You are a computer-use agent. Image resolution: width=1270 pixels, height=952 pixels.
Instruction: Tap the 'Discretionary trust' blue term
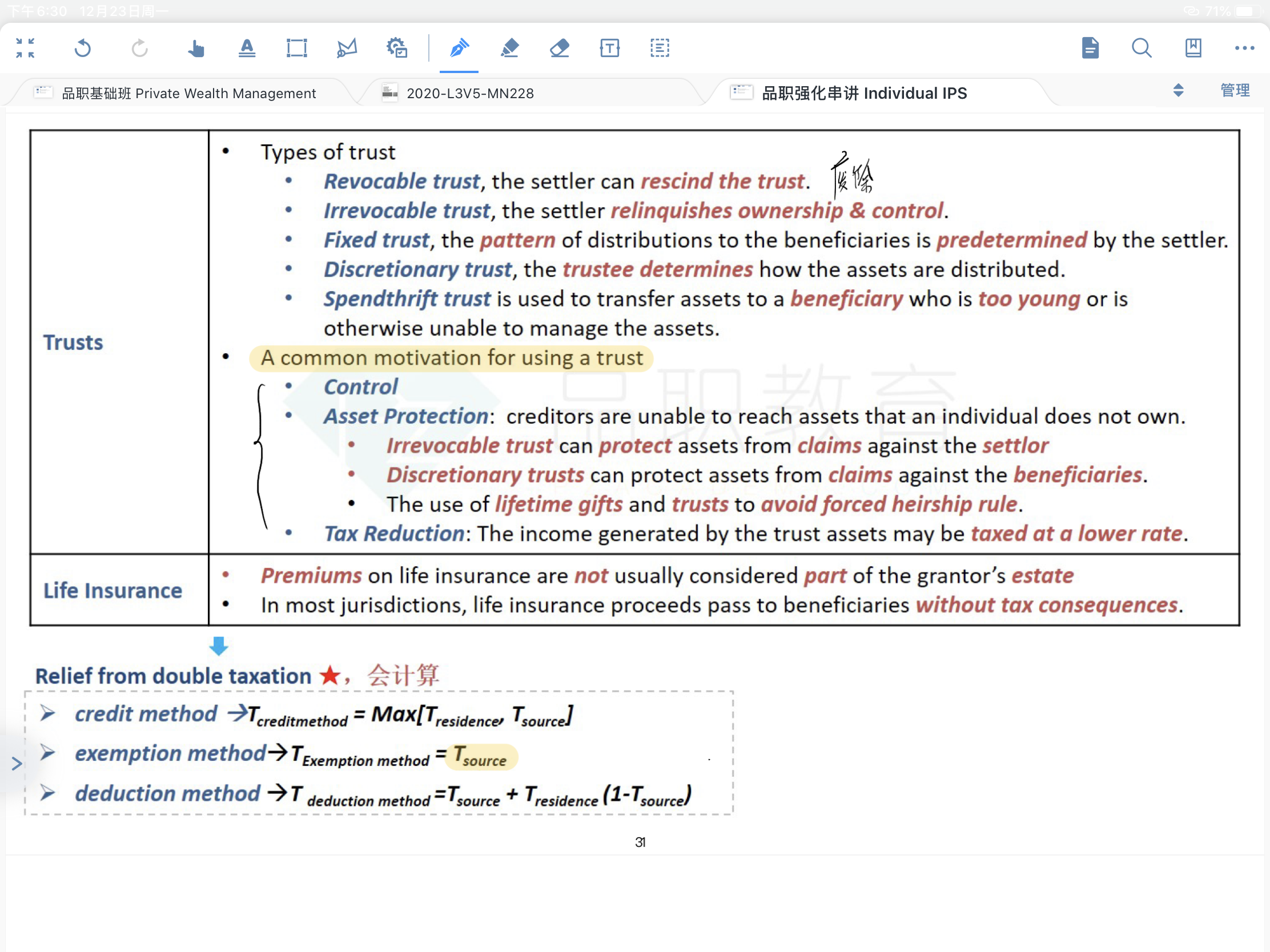point(417,270)
